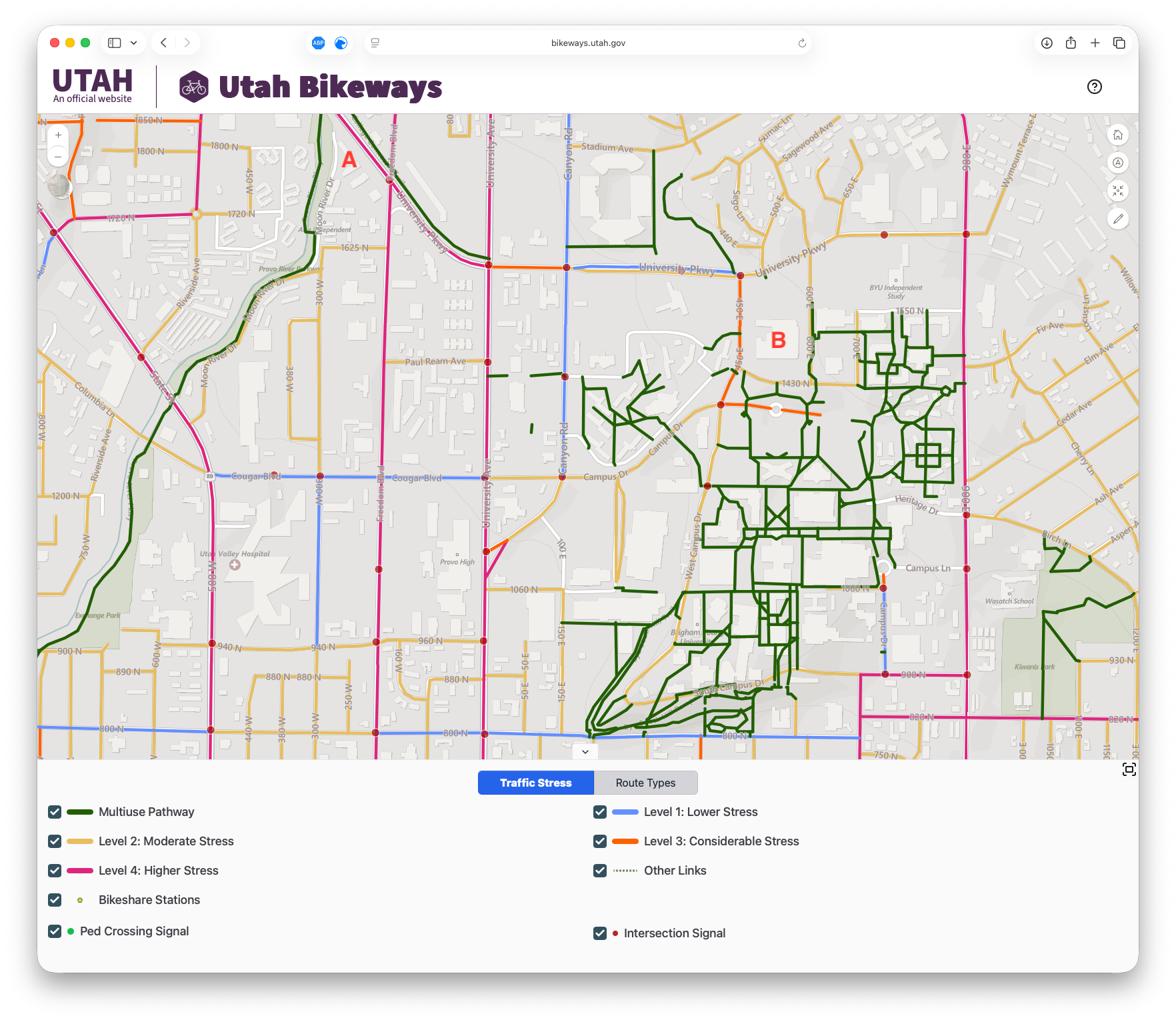Disable the Intersection Signal layer
Screen dimensions: 1176x1022
[600, 933]
